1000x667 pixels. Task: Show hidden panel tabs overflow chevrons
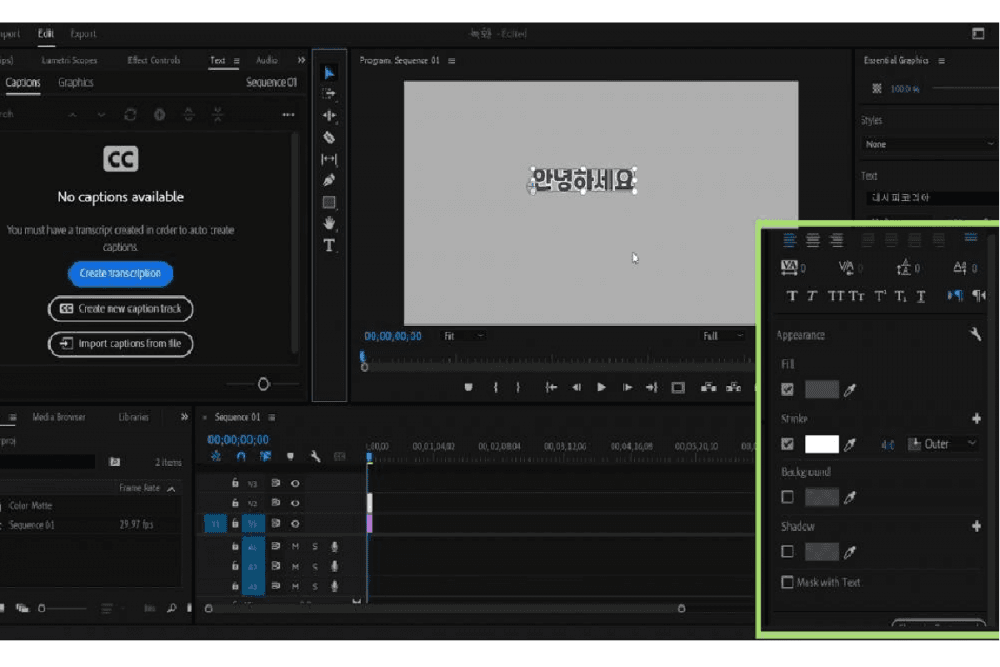(301, 60)
